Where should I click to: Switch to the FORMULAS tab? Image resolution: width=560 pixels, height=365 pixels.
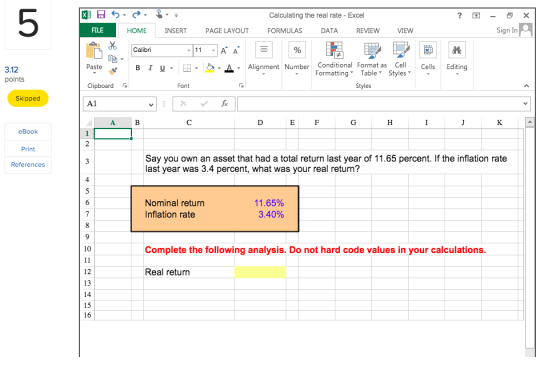[x=285, y=31]
